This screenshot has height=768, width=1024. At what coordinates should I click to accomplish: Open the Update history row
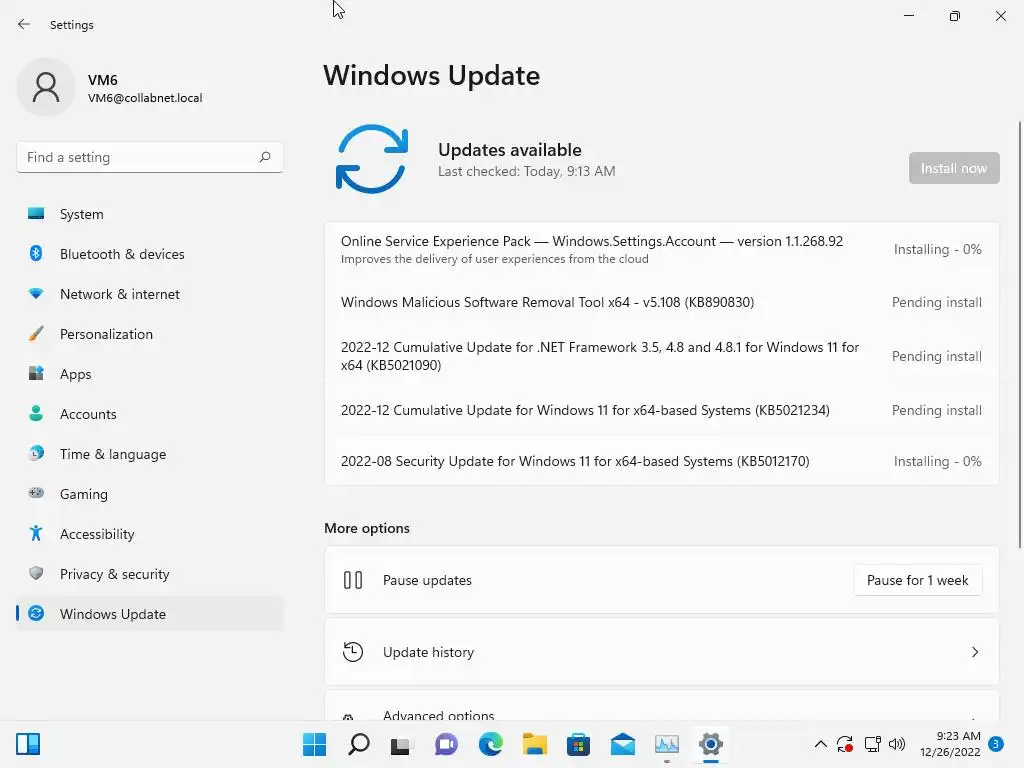[662, 652]
